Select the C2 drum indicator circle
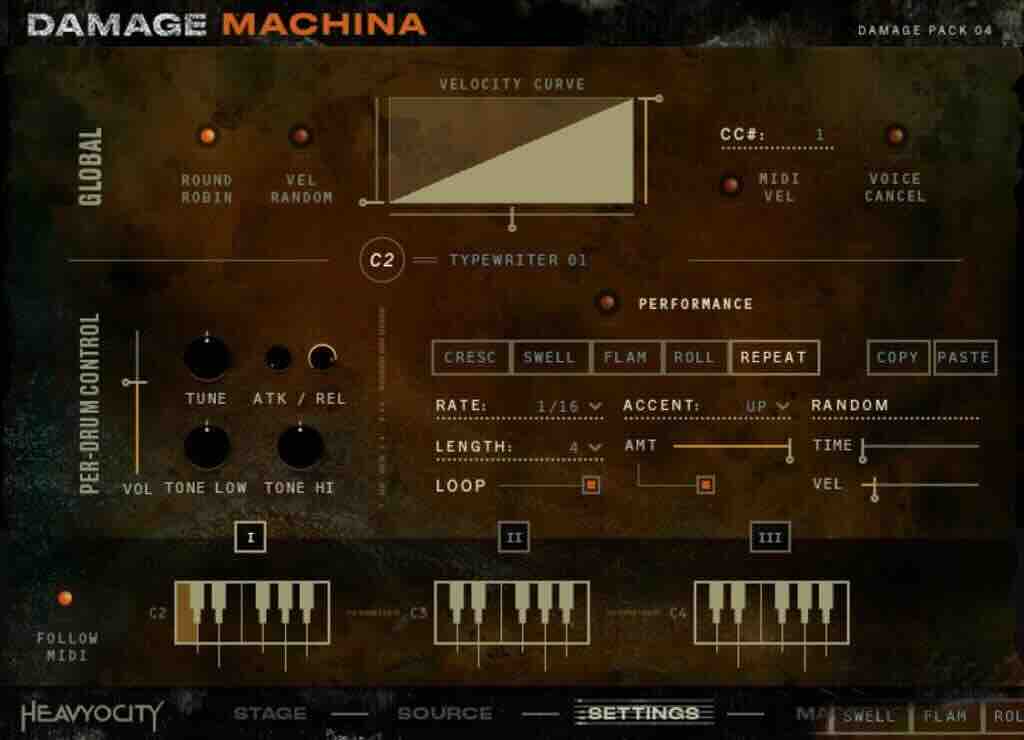The image size is (1024, 740). click(381, 260)
